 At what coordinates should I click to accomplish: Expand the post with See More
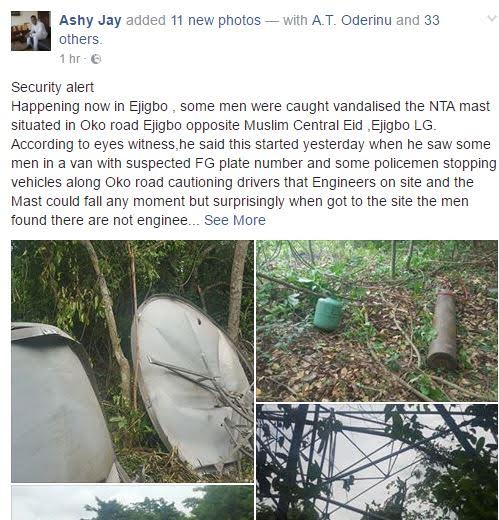click(235, 220)
